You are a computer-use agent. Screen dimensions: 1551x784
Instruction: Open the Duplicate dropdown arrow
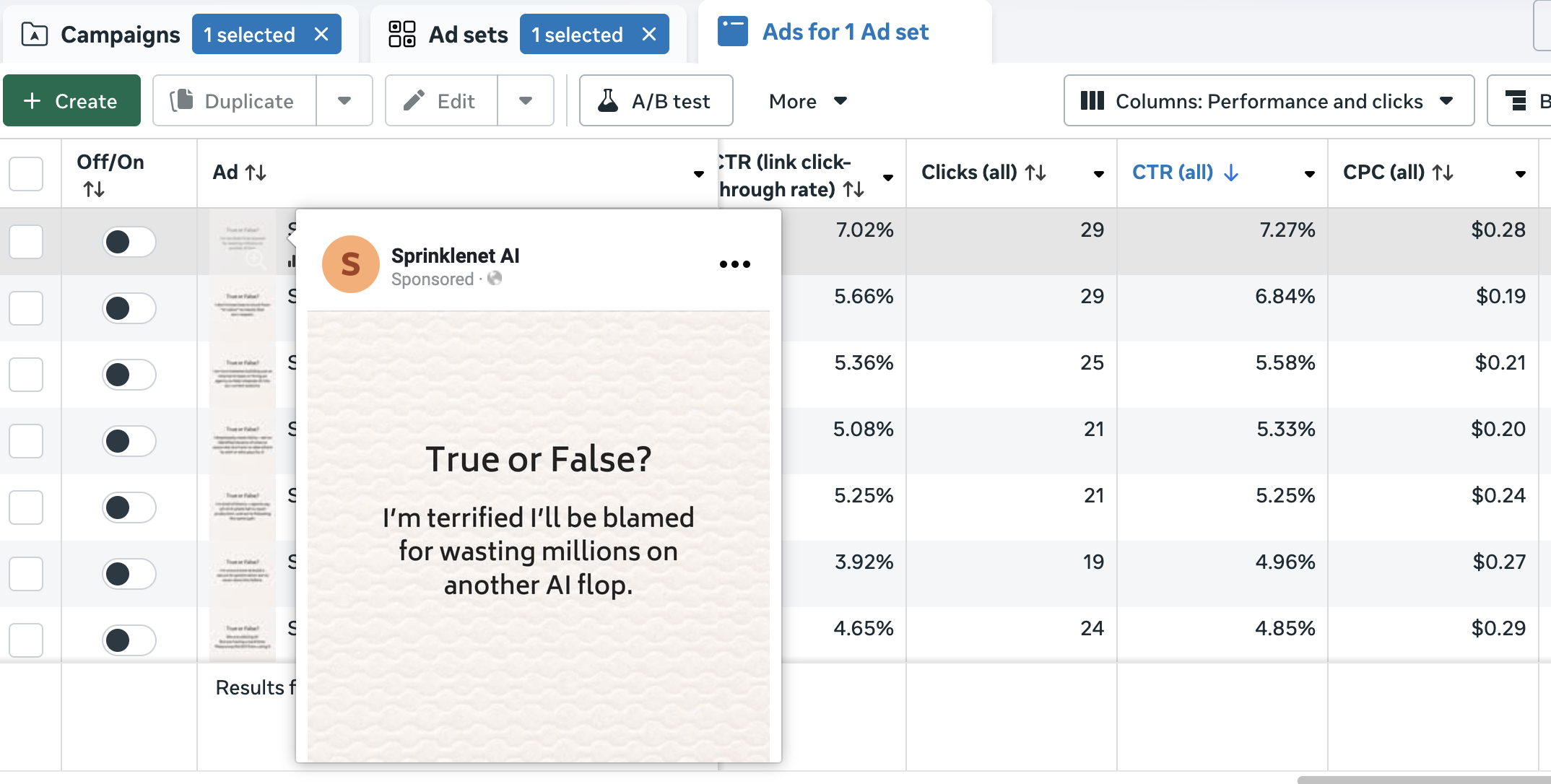coord(344,101)
